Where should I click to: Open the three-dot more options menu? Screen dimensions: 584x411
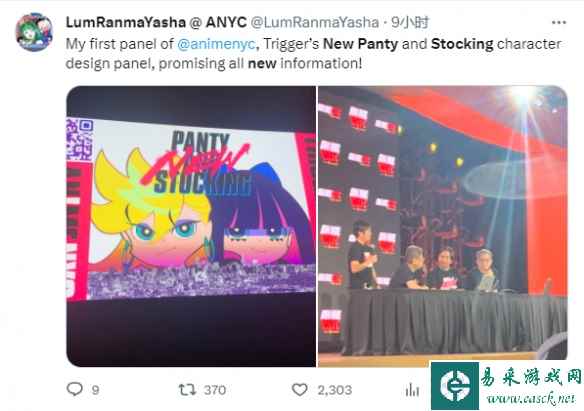pyautogui.click(x=559, y=23)
